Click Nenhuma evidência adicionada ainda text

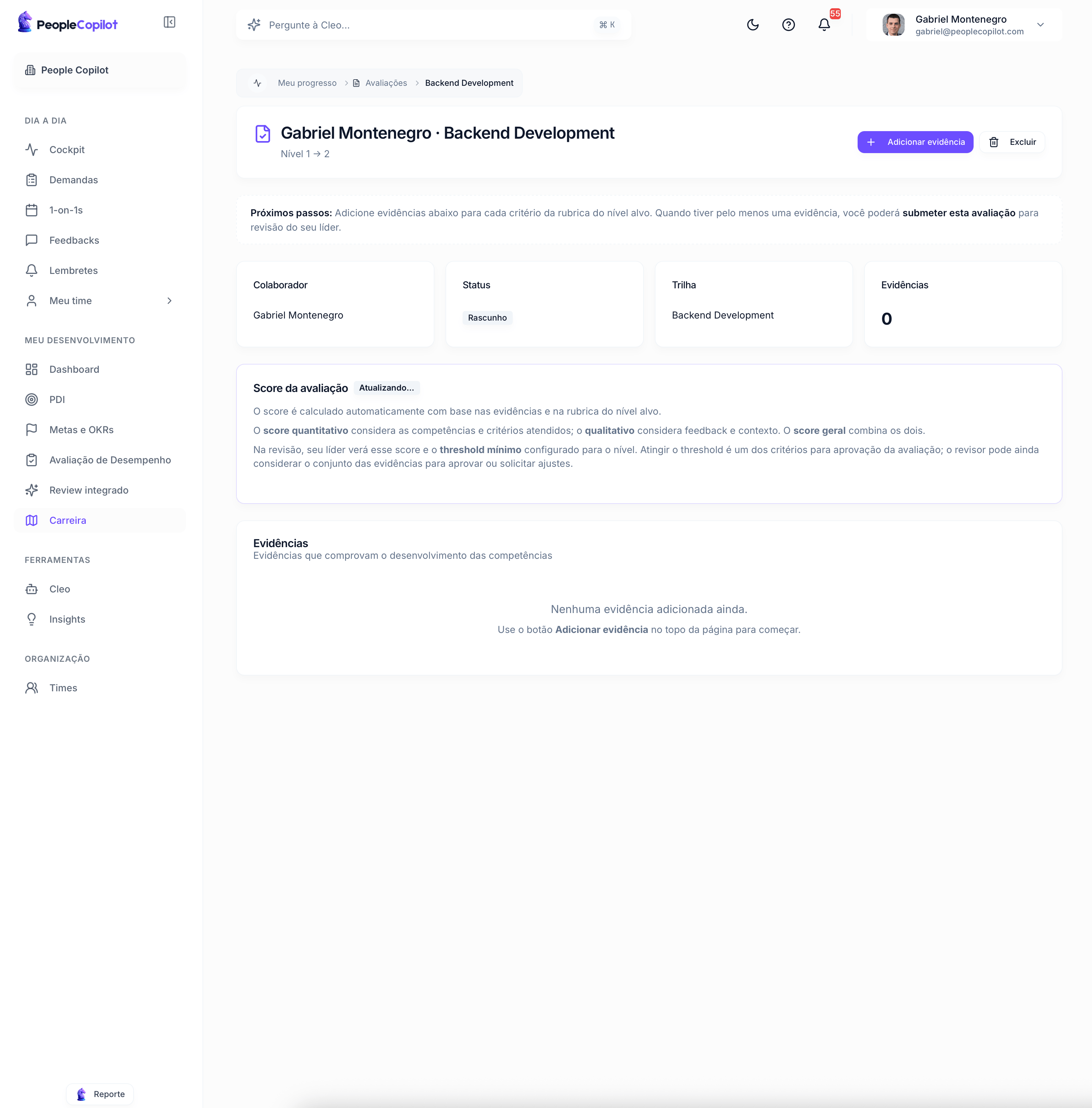point(649,609)
